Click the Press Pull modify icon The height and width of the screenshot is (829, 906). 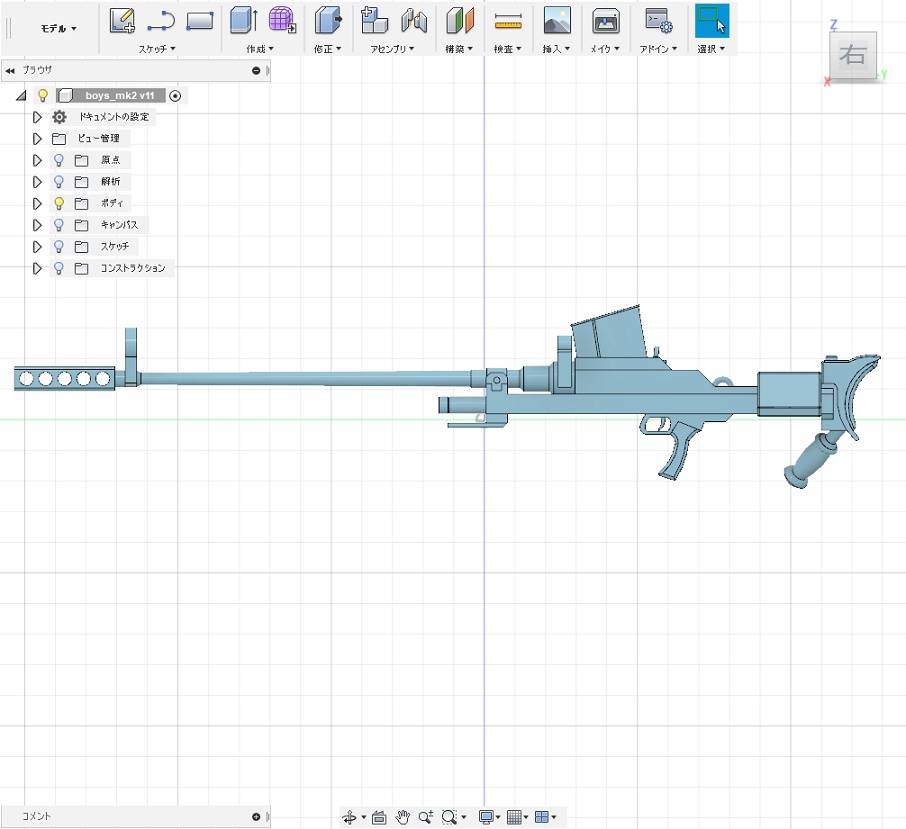coord(327,19)
